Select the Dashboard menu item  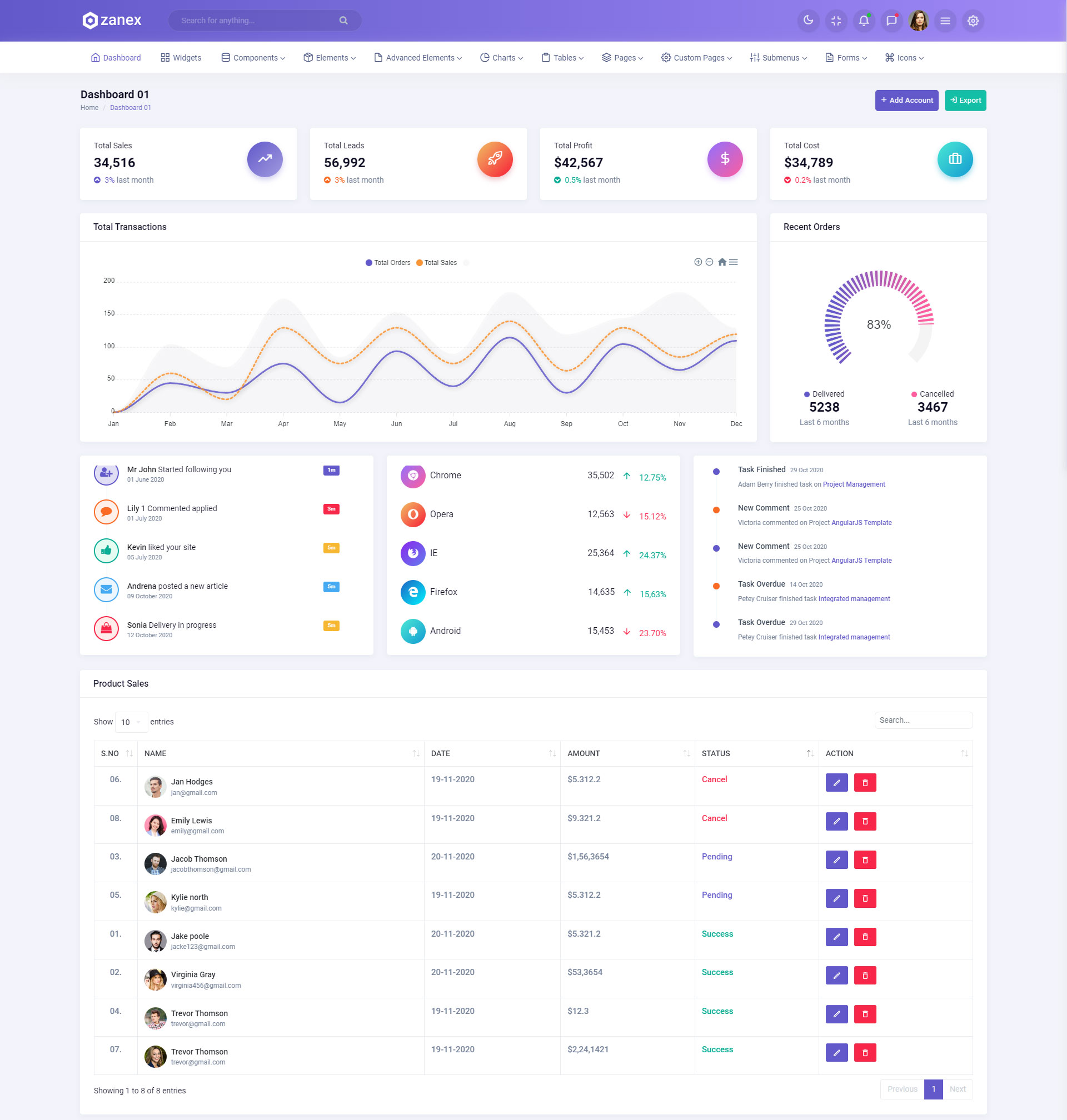116,58
